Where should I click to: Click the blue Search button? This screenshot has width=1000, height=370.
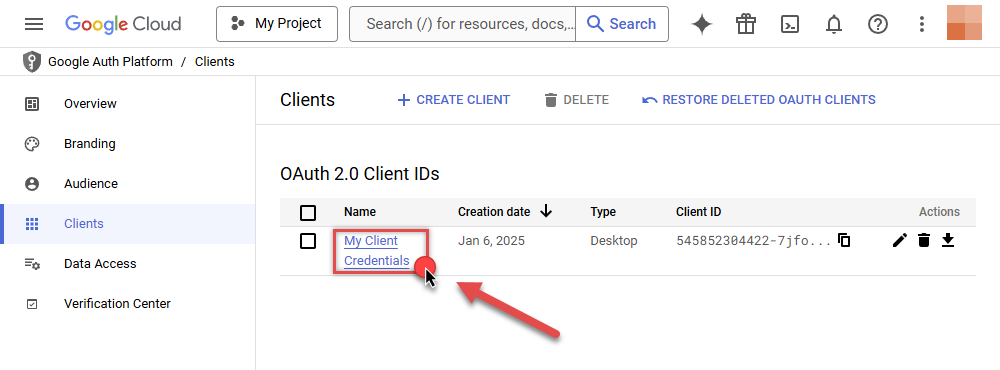[622, 24]
